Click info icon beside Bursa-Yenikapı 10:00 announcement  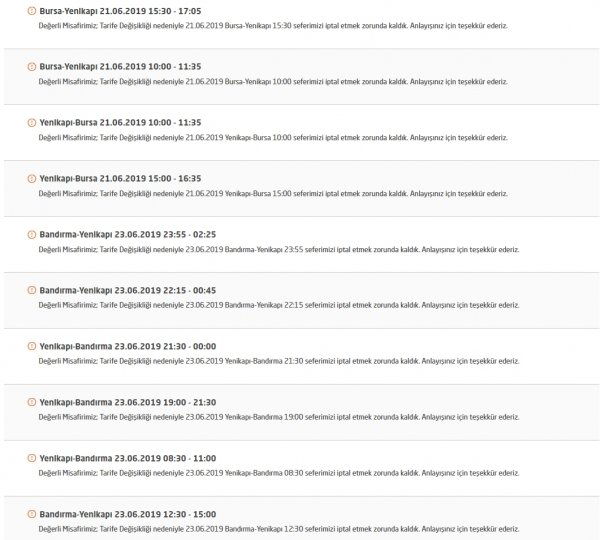pyautogui.click(x=32, y=67)
